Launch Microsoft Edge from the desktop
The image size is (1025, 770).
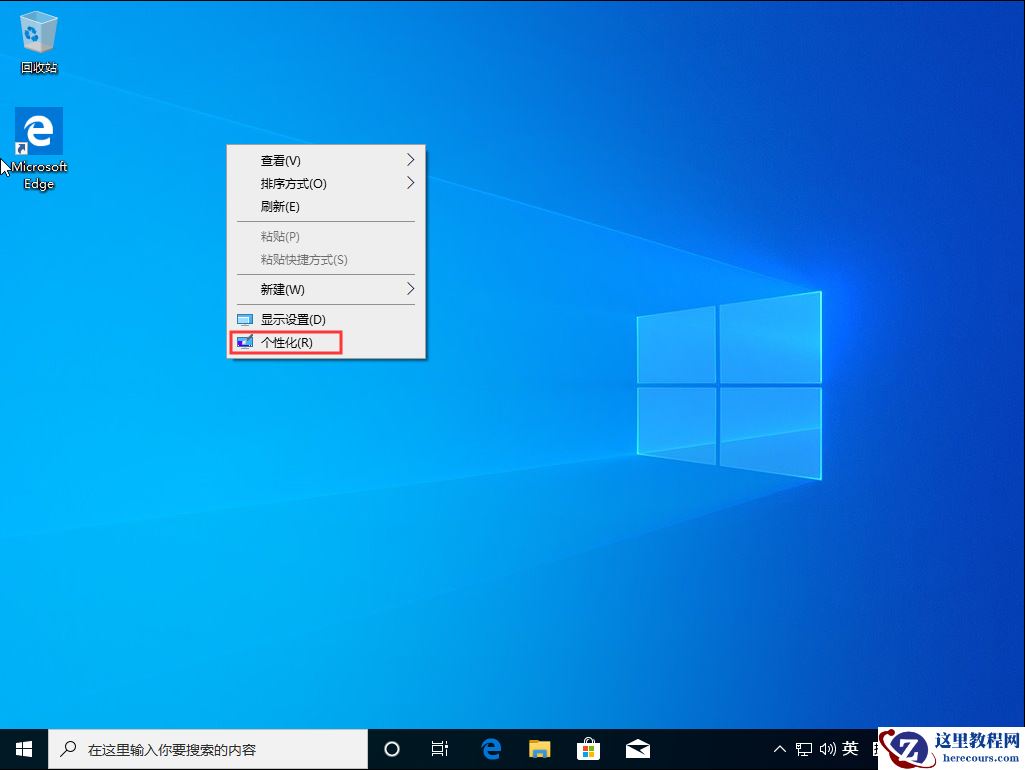click(x=38, y=132)
